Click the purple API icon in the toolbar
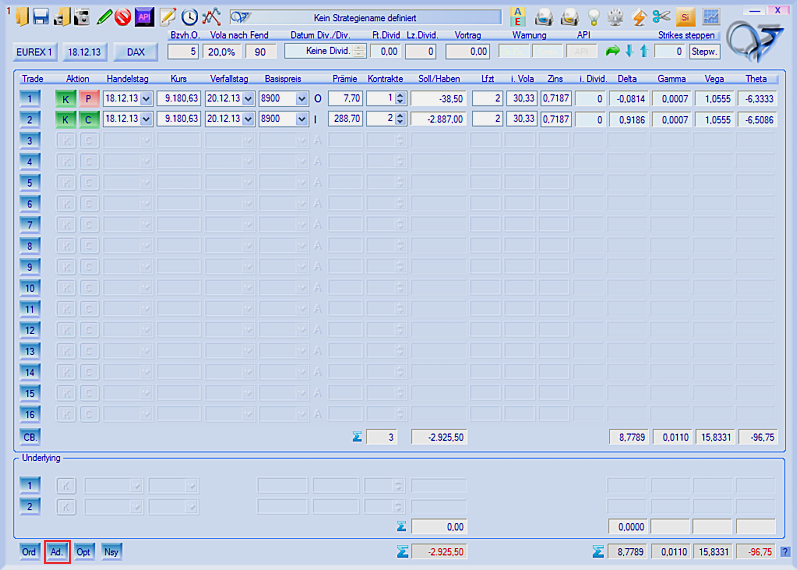 click(x=144, y=17)
